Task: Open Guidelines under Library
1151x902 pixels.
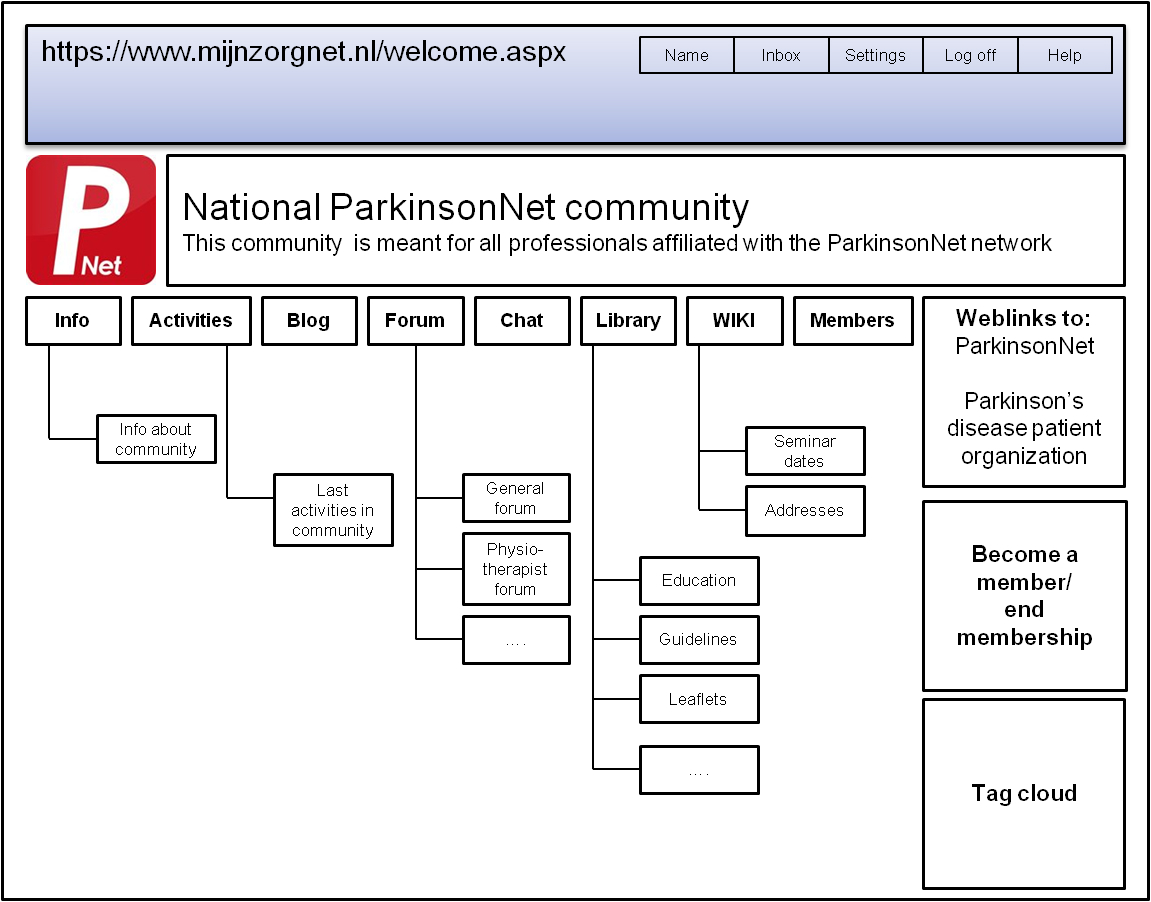Action: click(698, 640)
